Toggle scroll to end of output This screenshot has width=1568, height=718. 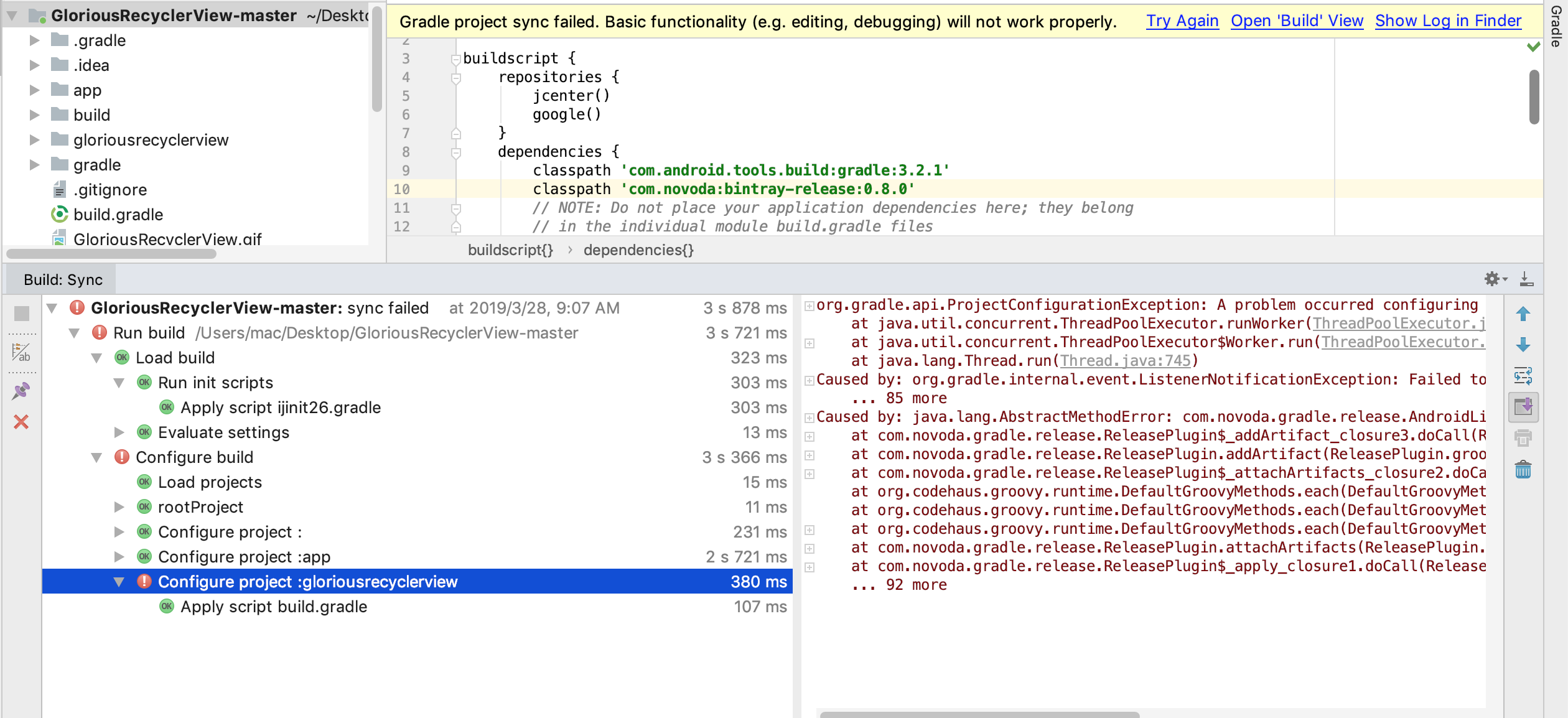tap(1523, 407)
